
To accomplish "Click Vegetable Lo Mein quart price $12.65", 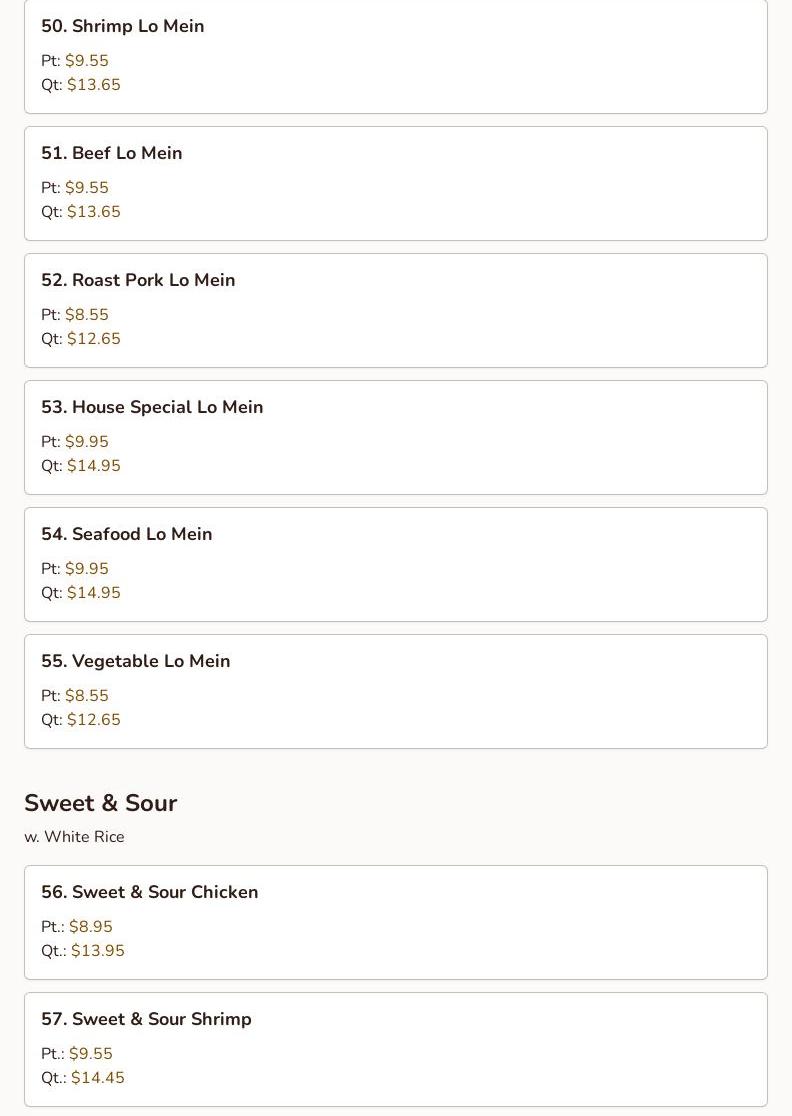I will 94,720.
